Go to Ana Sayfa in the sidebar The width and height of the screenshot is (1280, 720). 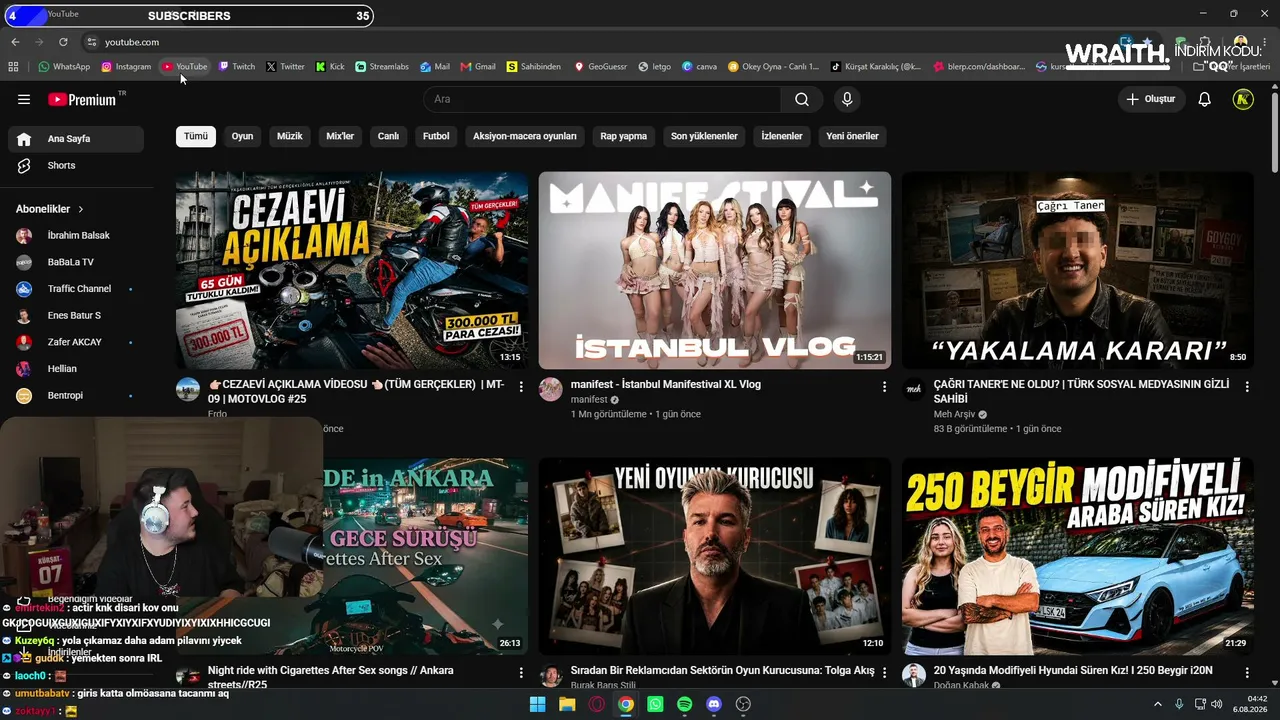(76, 139)
